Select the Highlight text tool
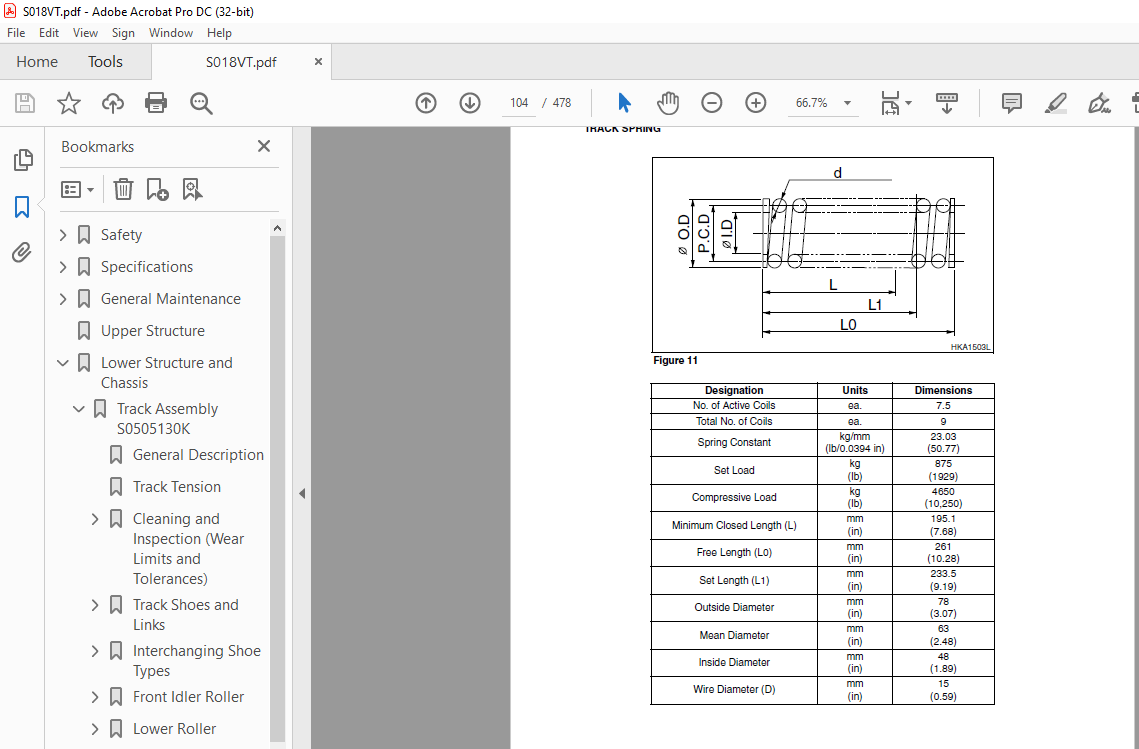This screenshot has height=749, width=1139. pos(1055,103)
